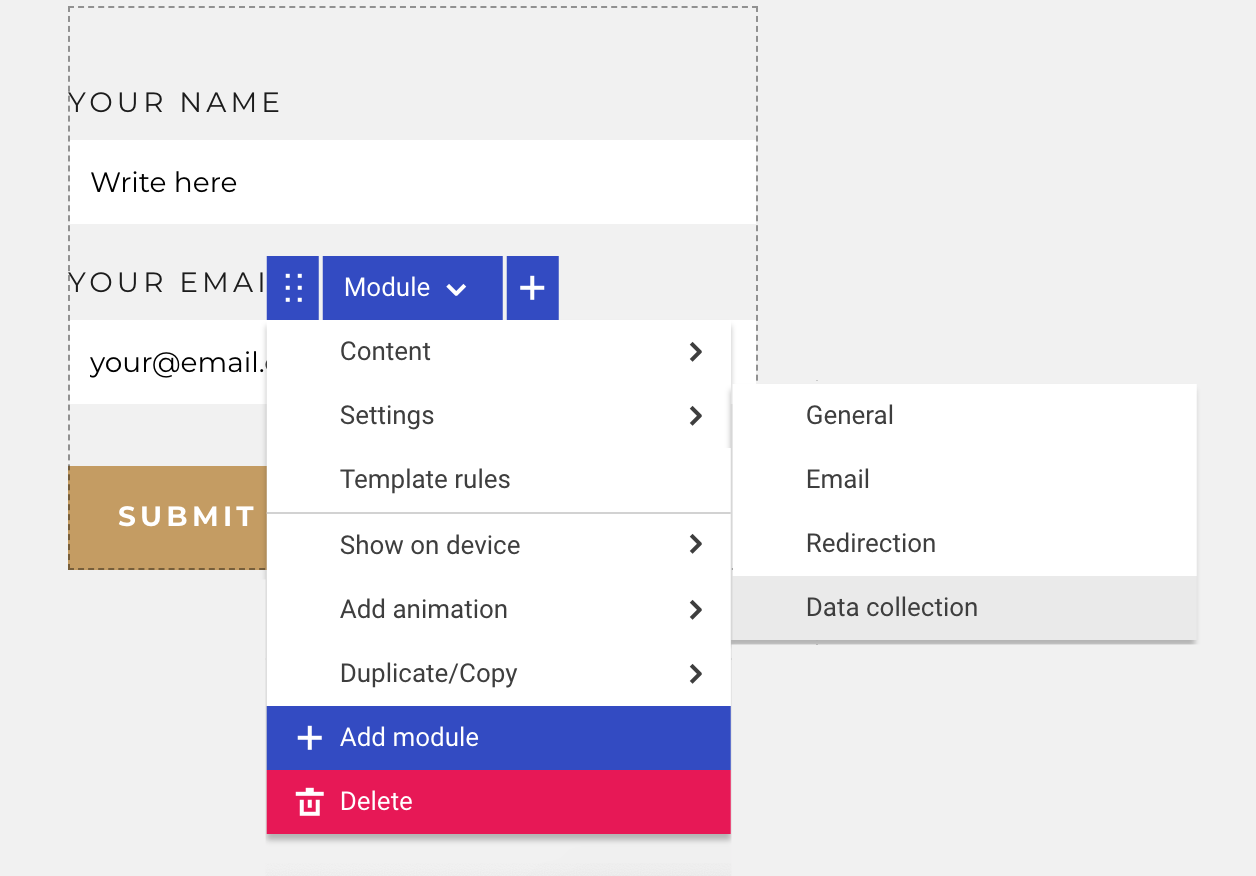Screen dimensions: 1256x876
Task: Open Add animation submenu
Action: (499, 609)
